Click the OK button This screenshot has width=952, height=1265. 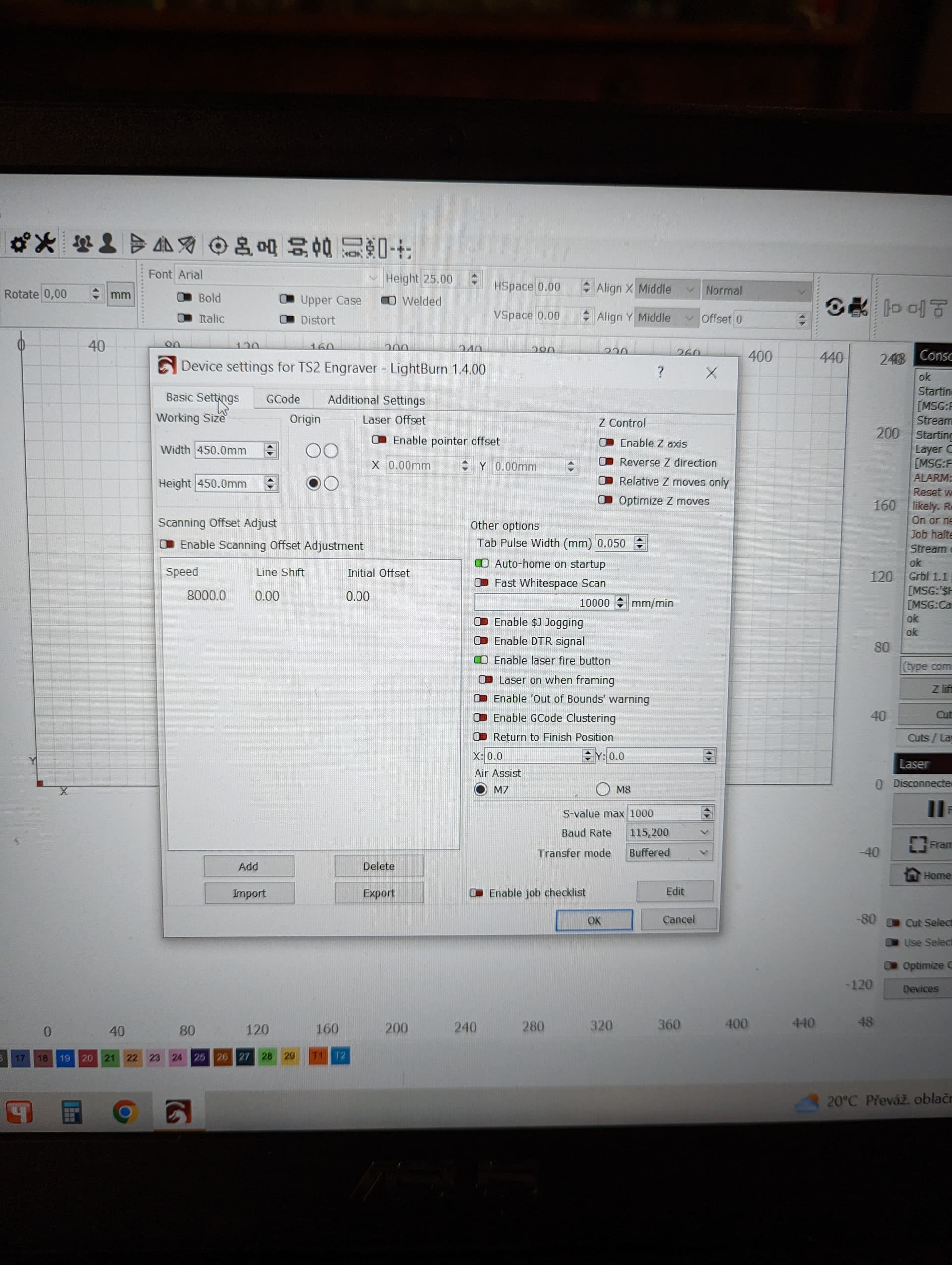tap(595, 920)
